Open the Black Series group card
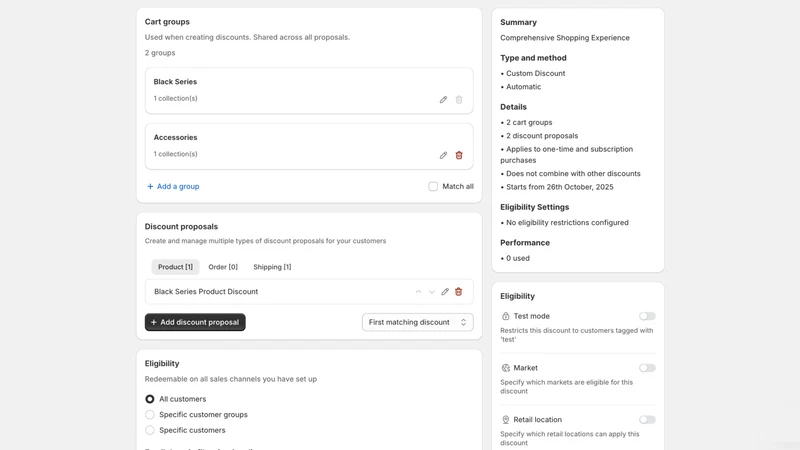 click(x=309, y=91)
